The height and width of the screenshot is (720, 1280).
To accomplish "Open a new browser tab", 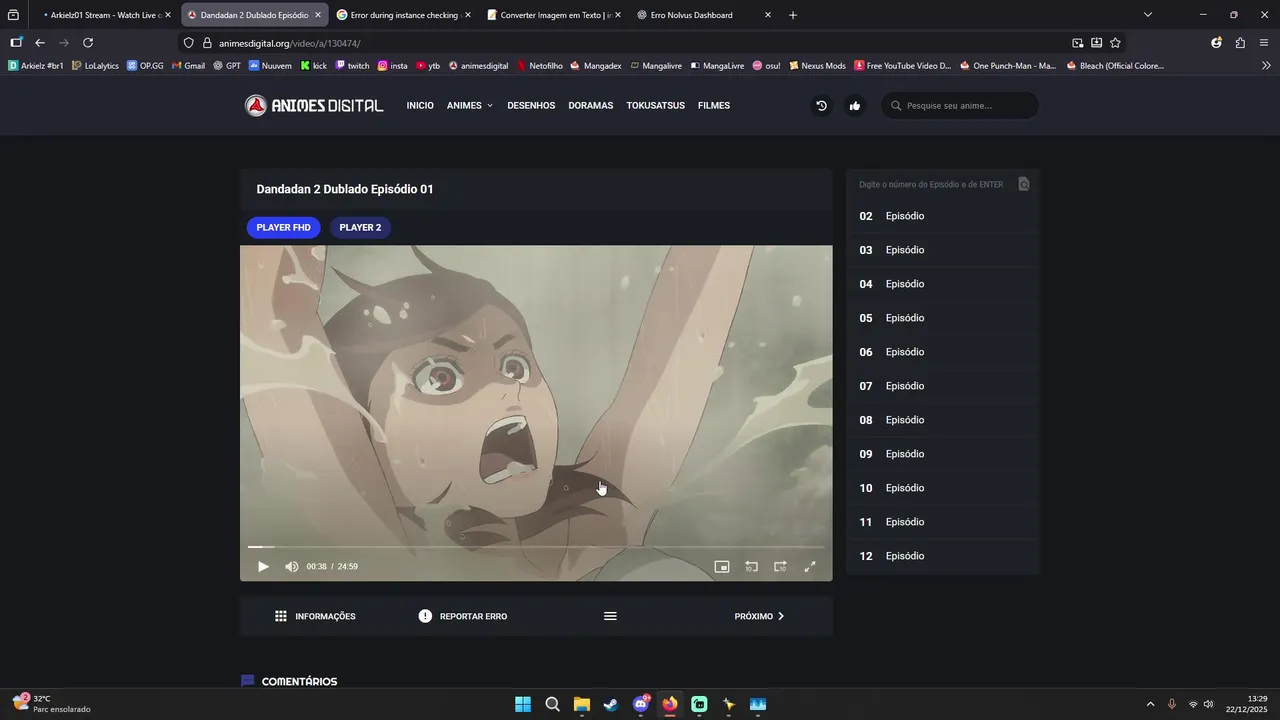I will [793, 15].
